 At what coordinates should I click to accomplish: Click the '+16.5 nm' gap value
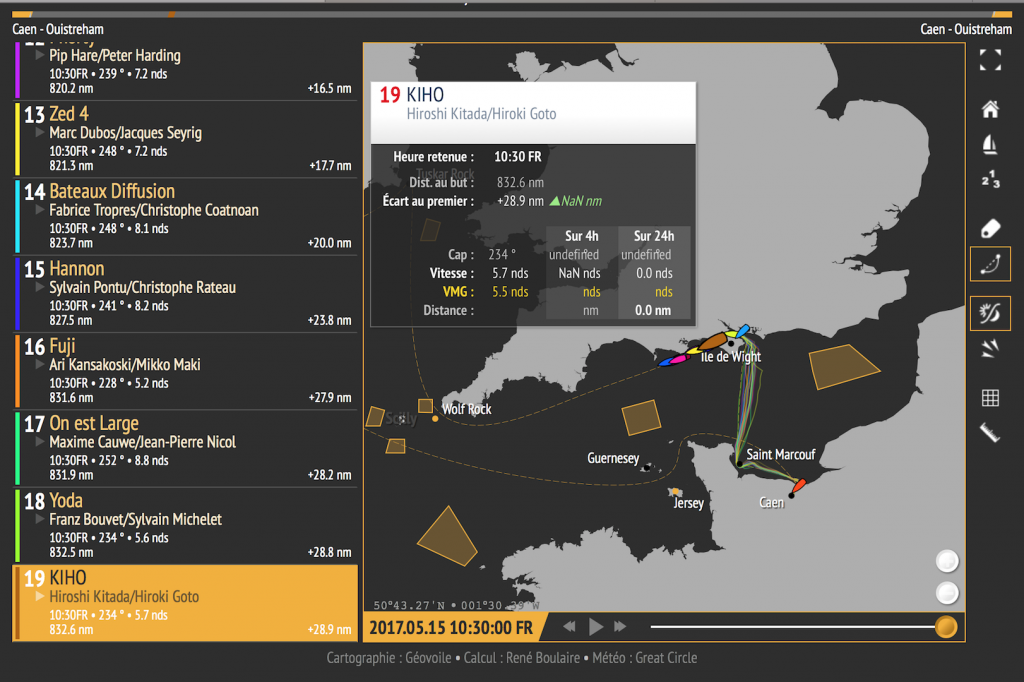[329, 88]
